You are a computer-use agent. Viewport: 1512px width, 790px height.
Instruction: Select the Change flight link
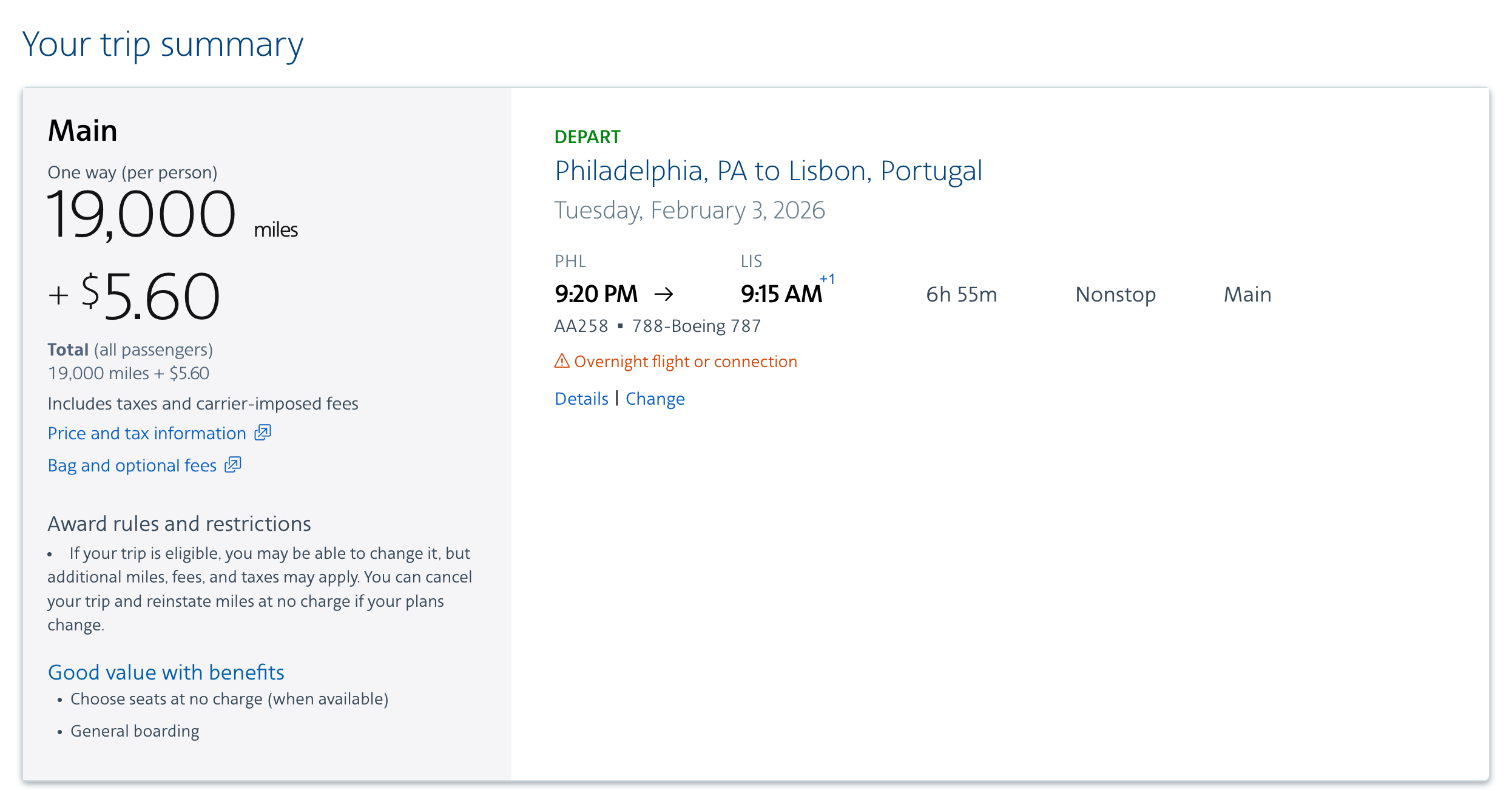pyautogui.click(x=655, y=399)
